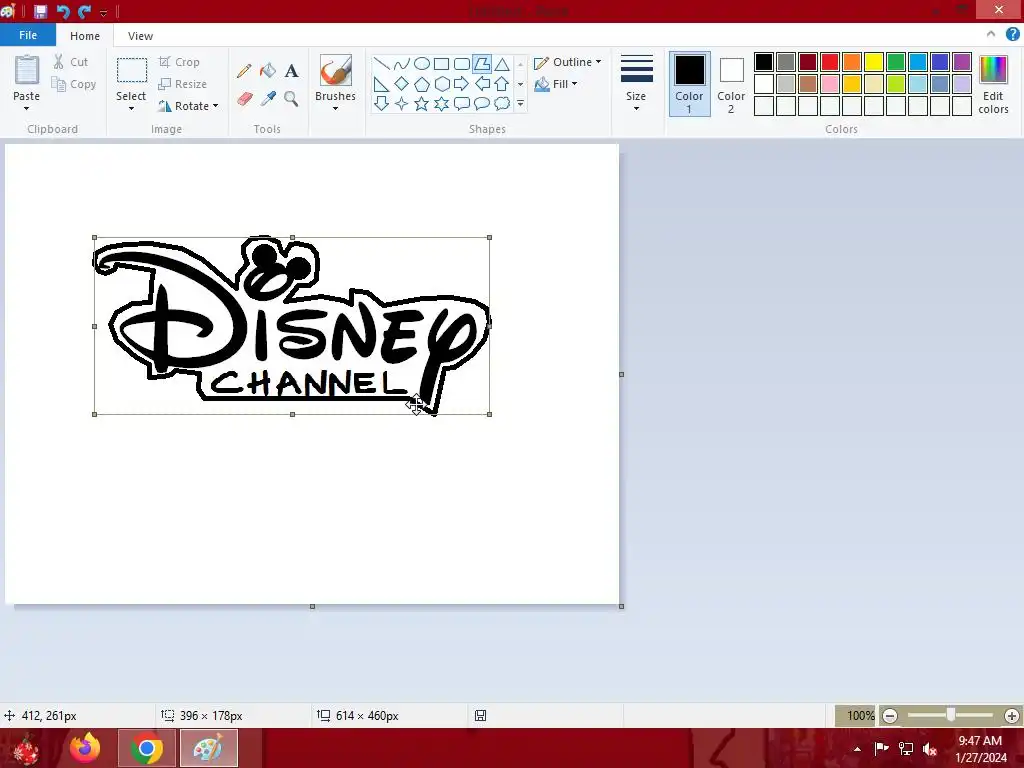
Task: Collapse the ribbon with the chevron
Action: (991, 34)
